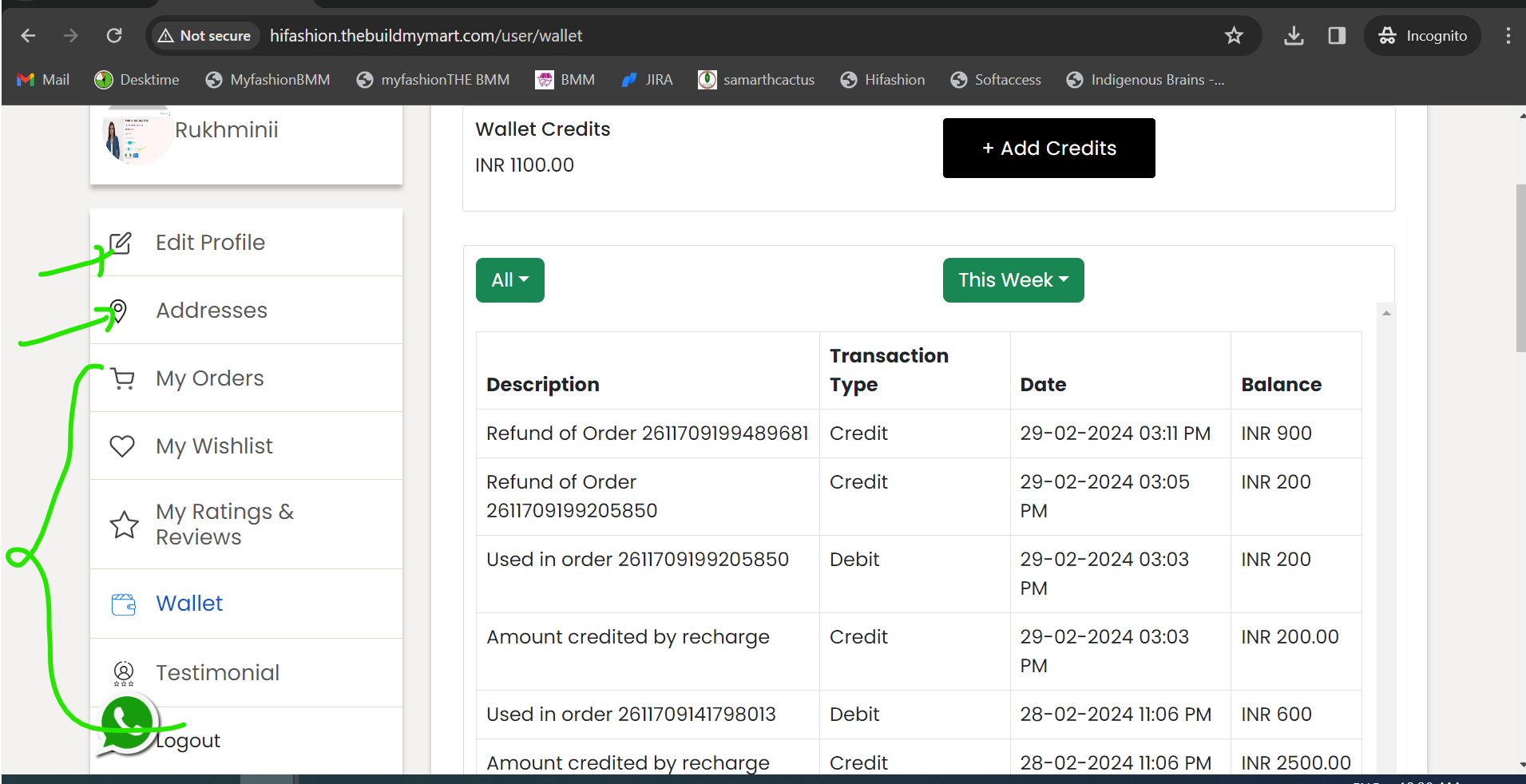Viewport: 1526px width, 784px height.
Task: Click the Wallet icon in sidebar
Action: tap(124, 604)
